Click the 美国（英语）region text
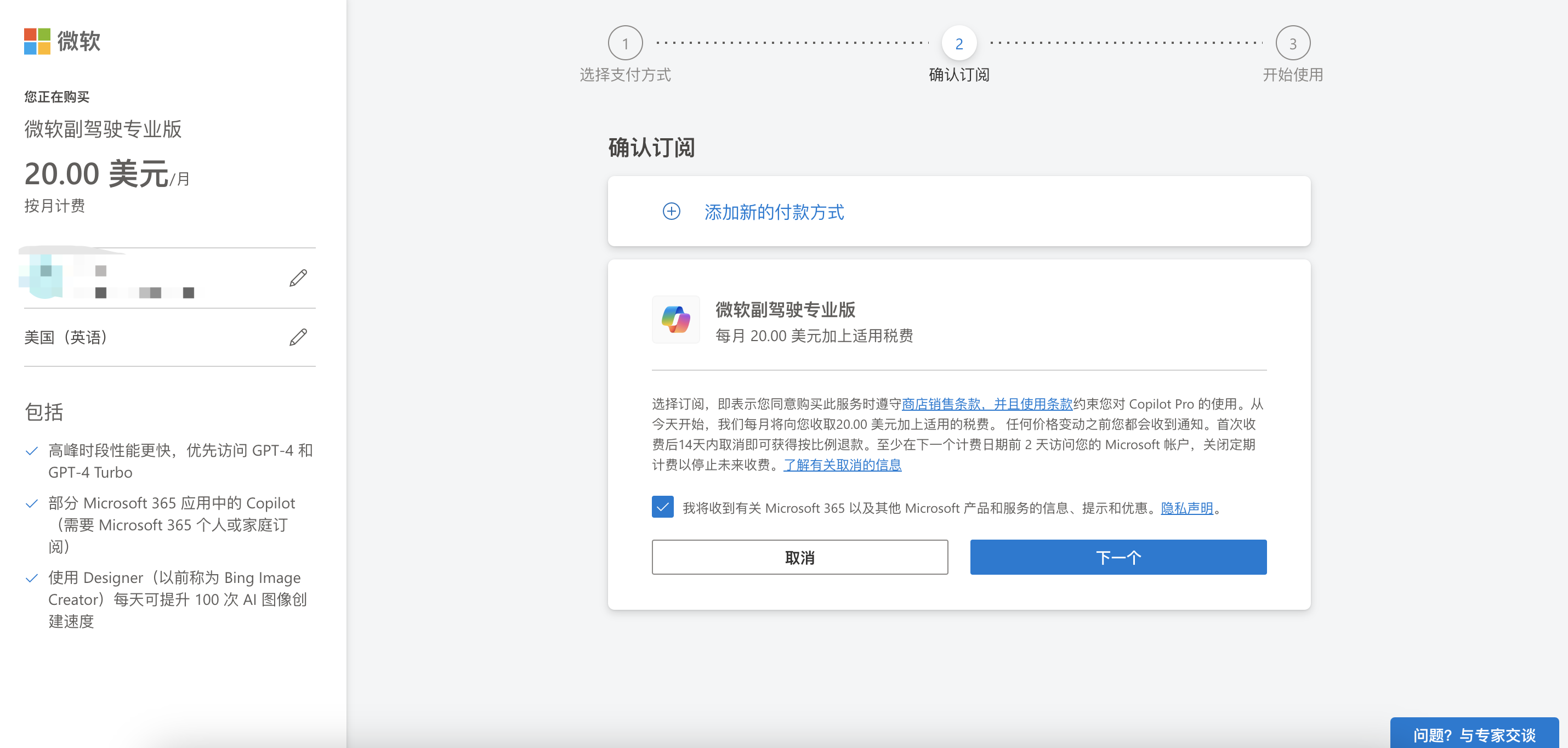The height and width of the screenshot is (748, 1568). 66,337
